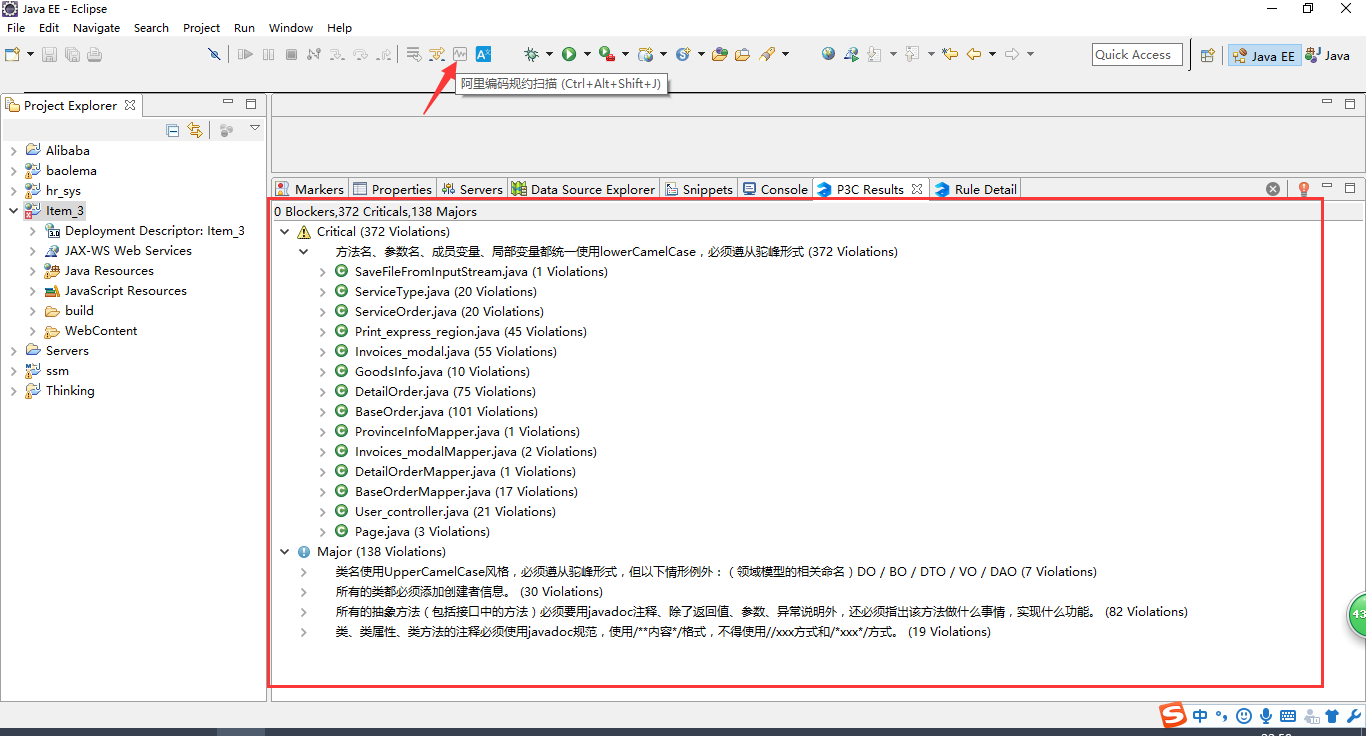Open the Project menu
1366x736 pixels.
pos(201,28)
